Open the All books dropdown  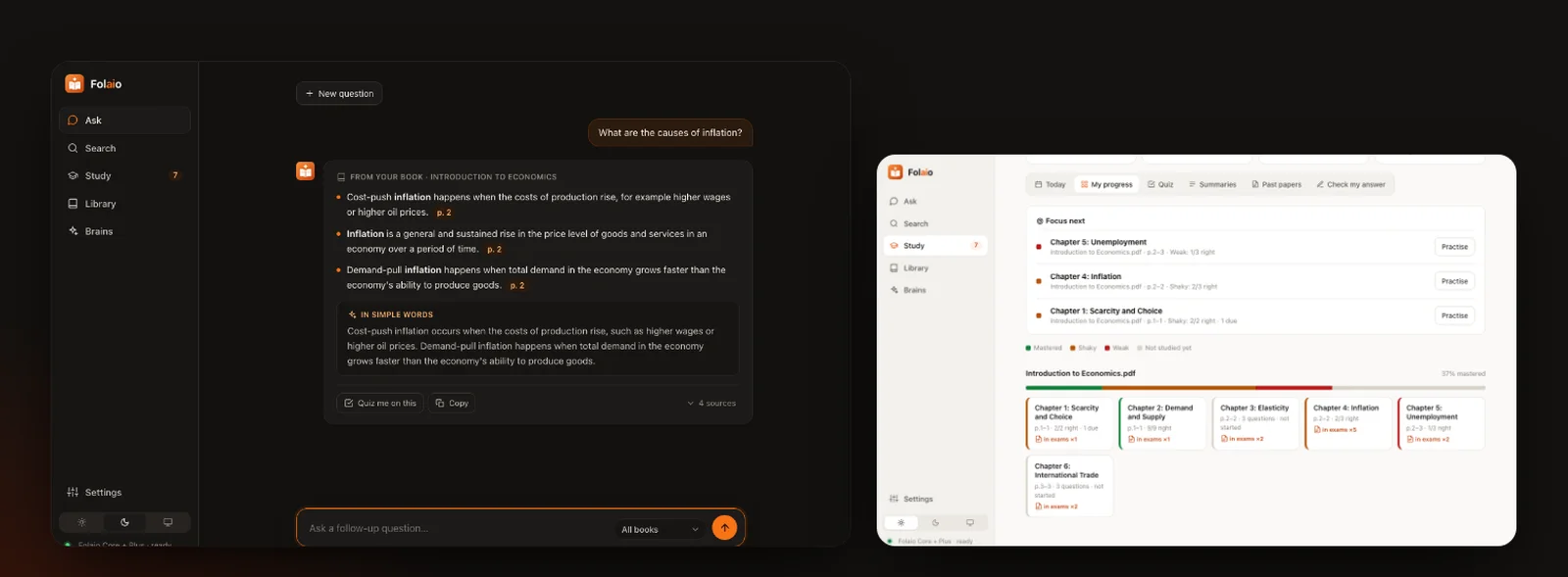click(x=661, y=529)
